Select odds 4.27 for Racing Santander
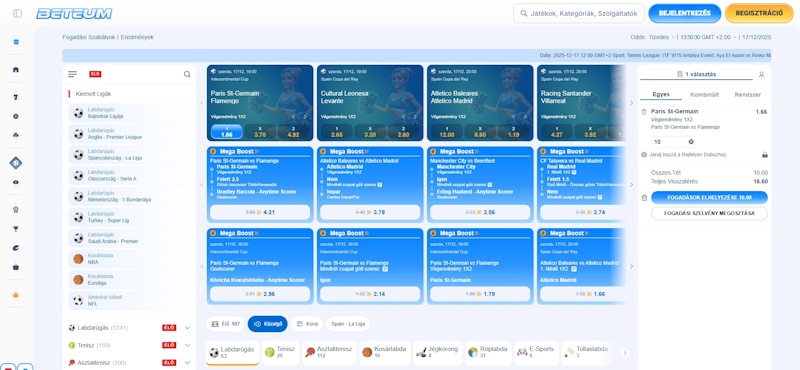 coord(557,132)
